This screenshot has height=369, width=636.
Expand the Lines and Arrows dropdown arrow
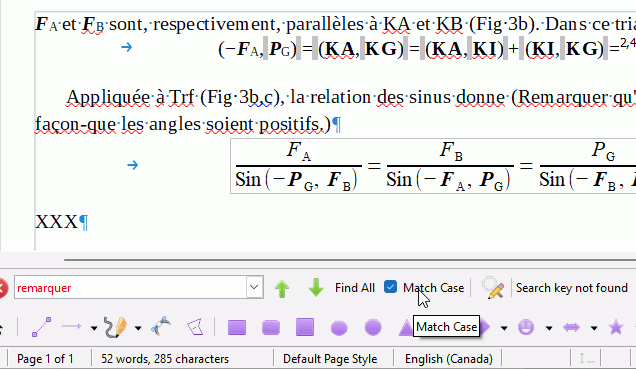pos(94,328)
